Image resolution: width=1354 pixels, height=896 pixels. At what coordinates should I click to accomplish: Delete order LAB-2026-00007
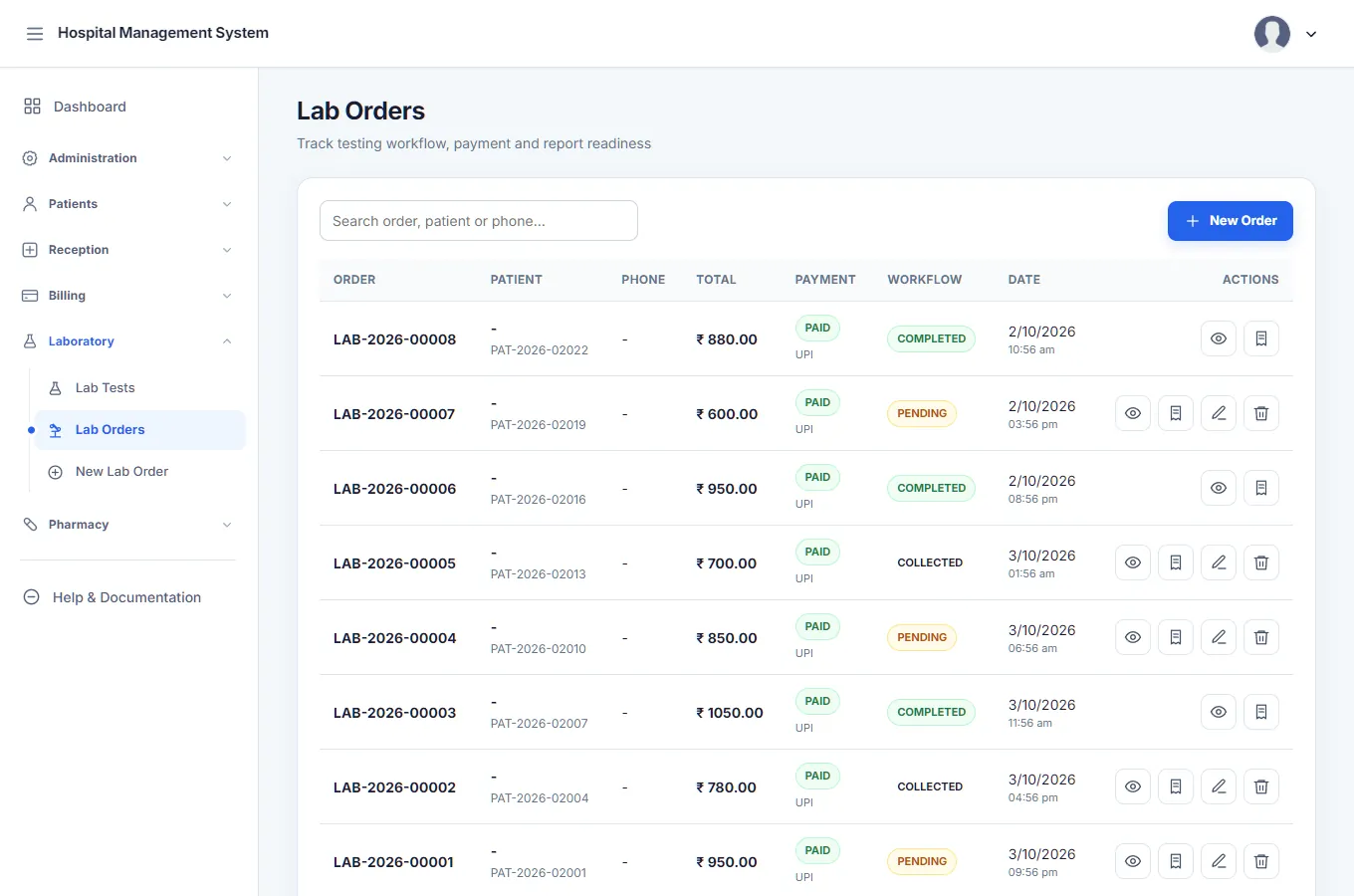pyautogui.click(x=1261, y=413)
